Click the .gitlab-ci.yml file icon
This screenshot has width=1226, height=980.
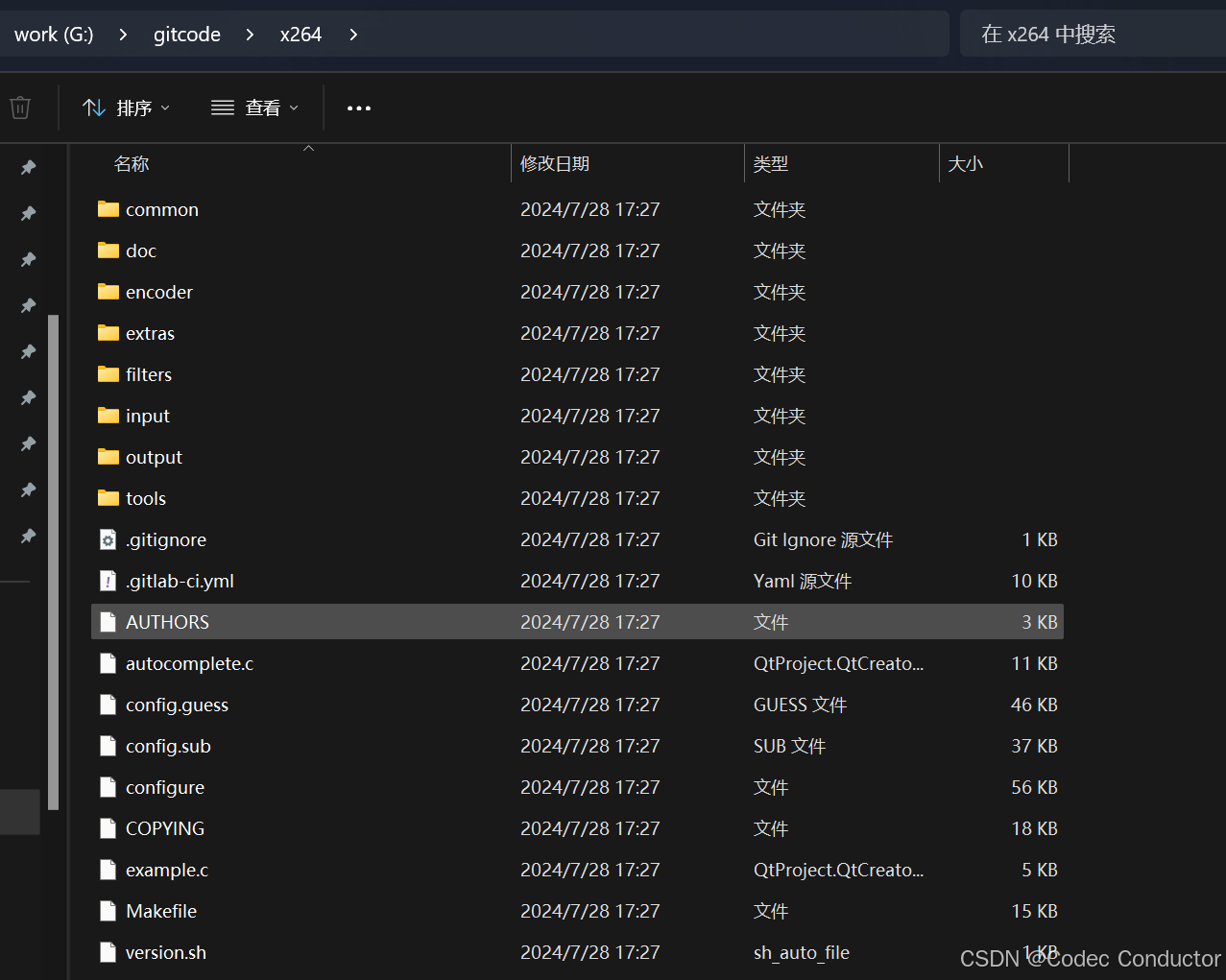click(x=108, y=581)
